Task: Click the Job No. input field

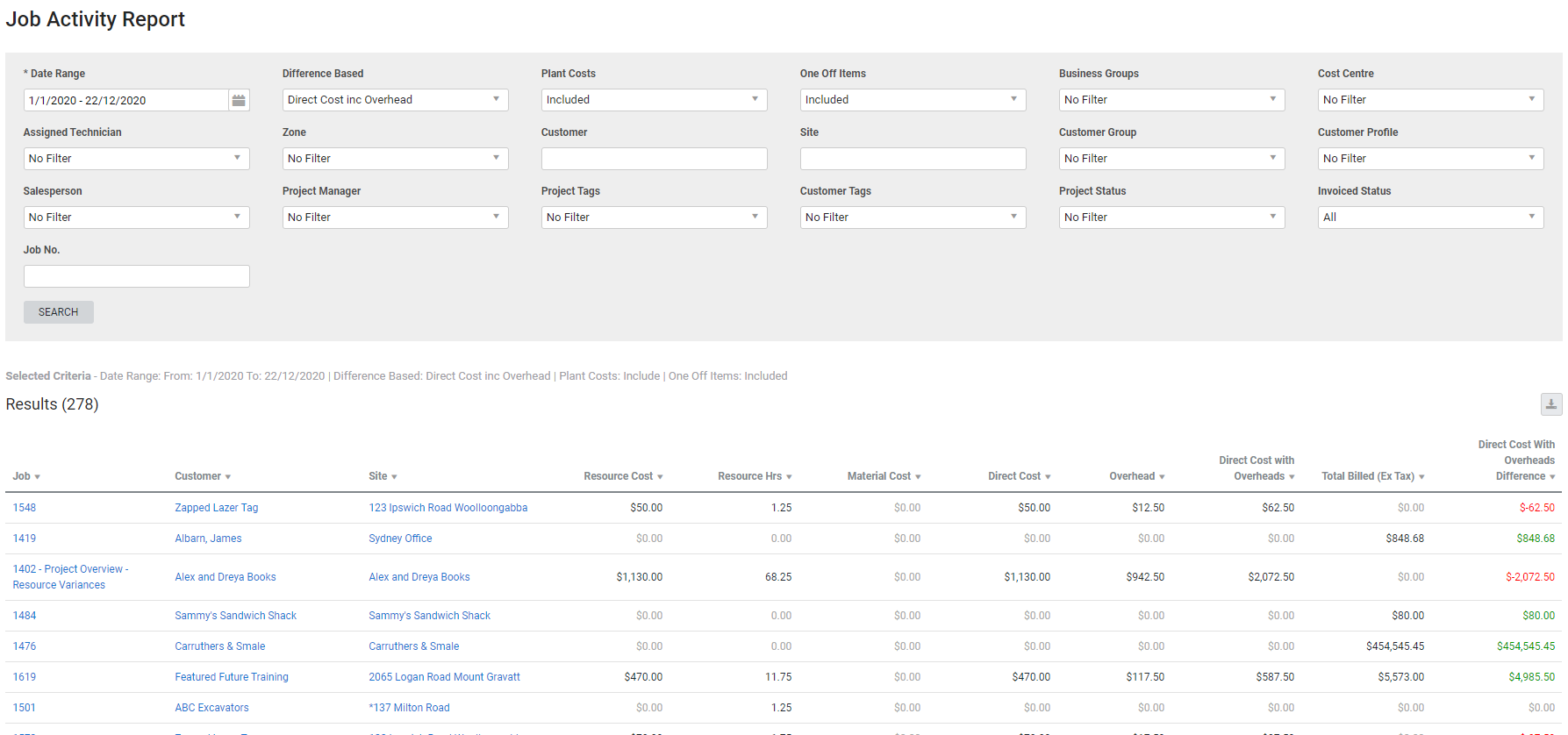Action: [136, 276]
